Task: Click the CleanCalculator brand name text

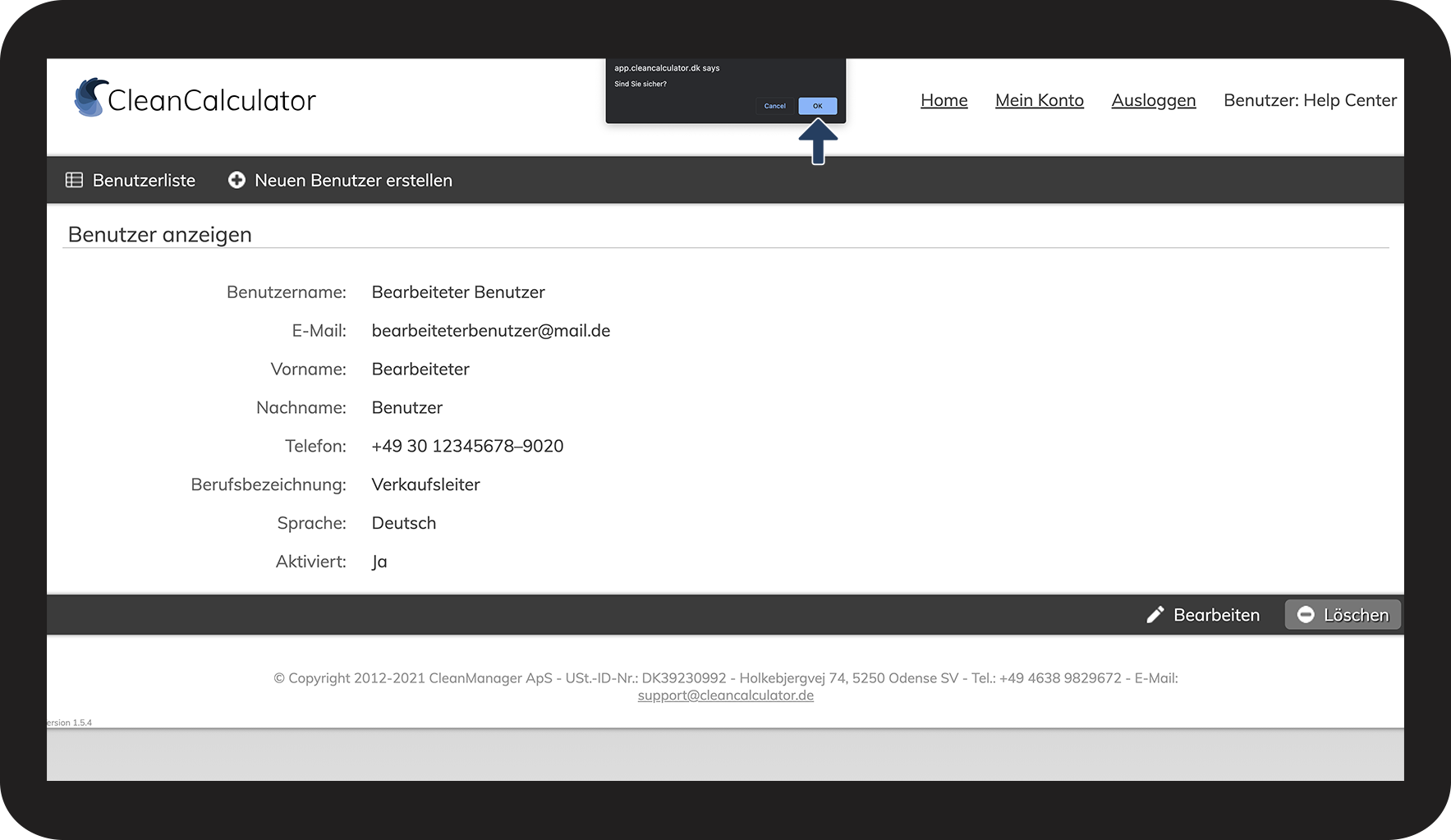Action: [212, 100]
